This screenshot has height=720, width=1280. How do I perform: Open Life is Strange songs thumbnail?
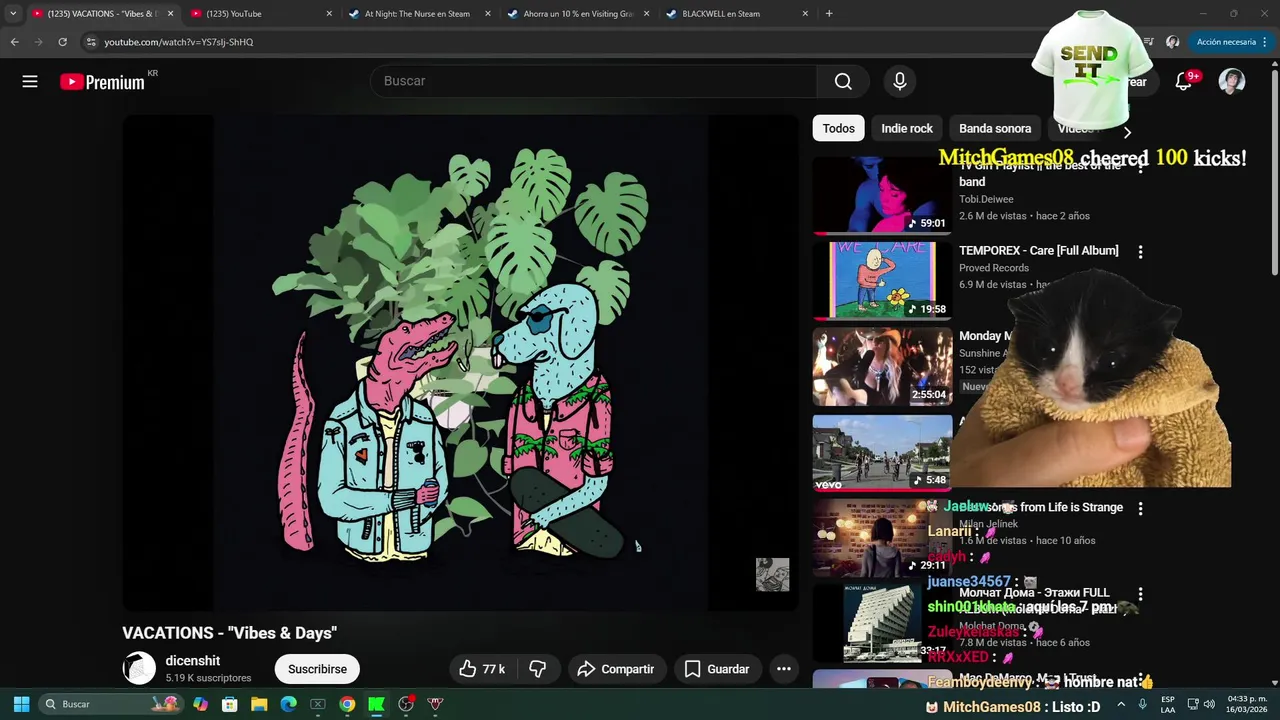tap(882, 538)
